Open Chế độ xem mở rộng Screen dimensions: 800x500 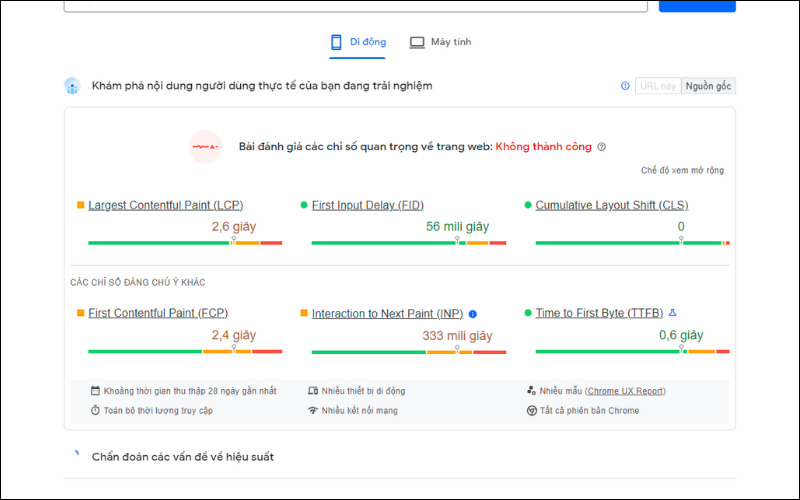[x=682, y=170]
